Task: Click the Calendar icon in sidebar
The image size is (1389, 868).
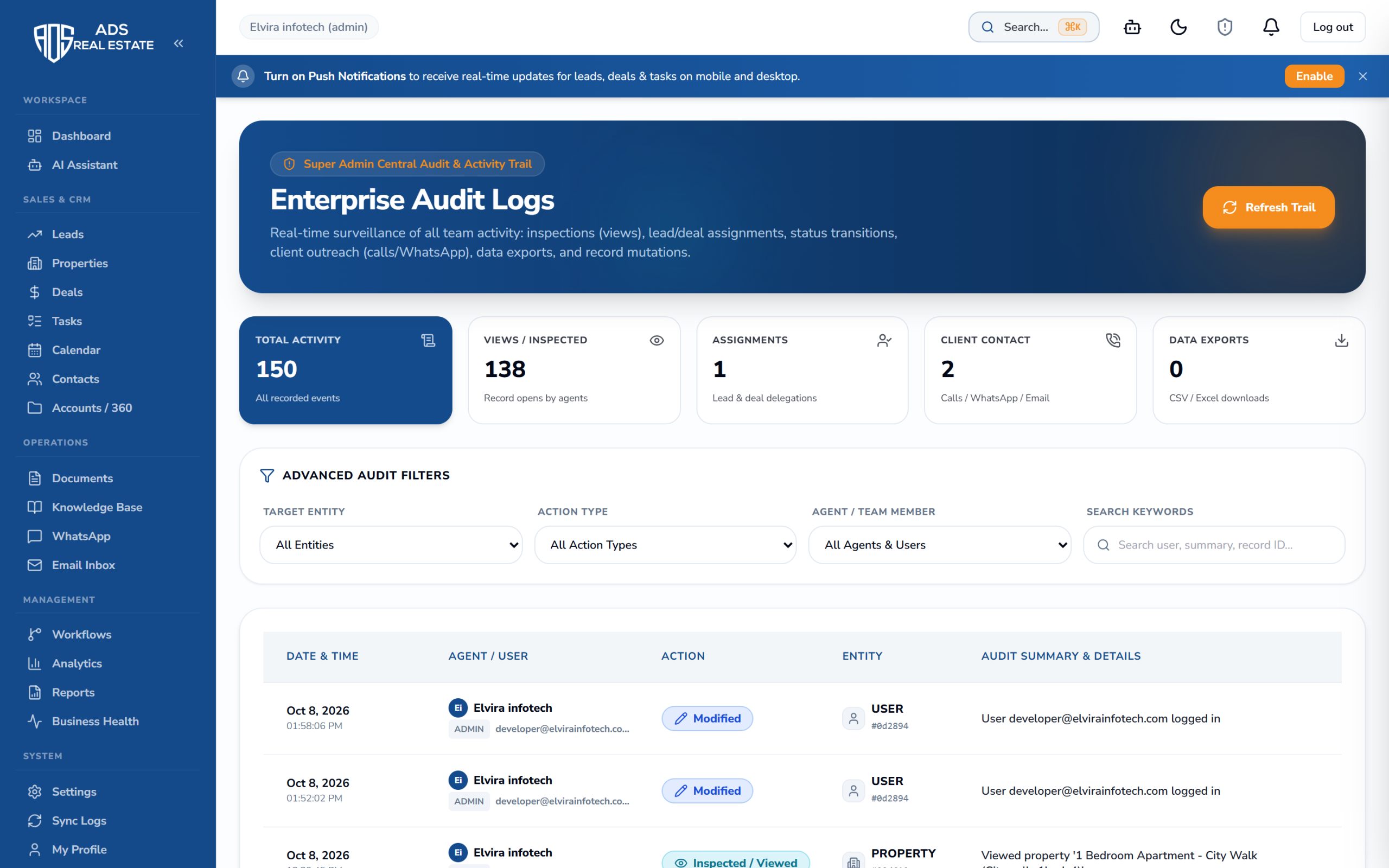Action: point(34,350)
